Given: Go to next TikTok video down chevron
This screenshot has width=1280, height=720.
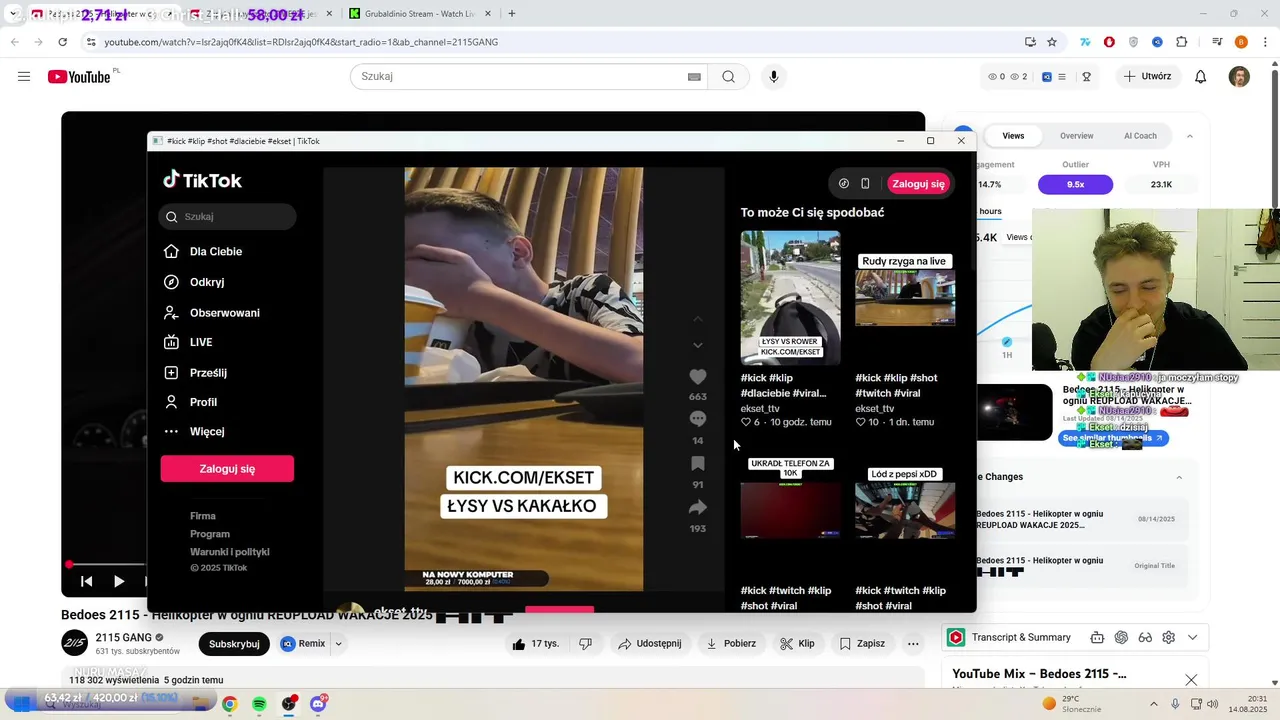Looking at the screenshot, I should (698, 345).
